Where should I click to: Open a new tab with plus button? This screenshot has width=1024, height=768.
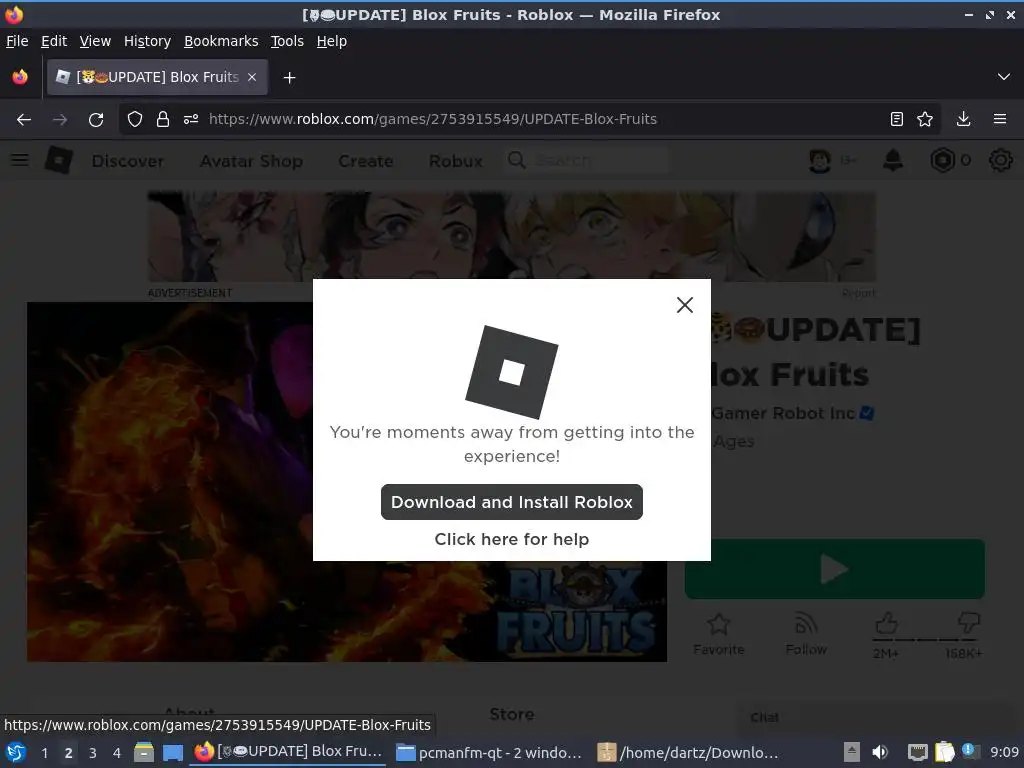click(289, 78)
